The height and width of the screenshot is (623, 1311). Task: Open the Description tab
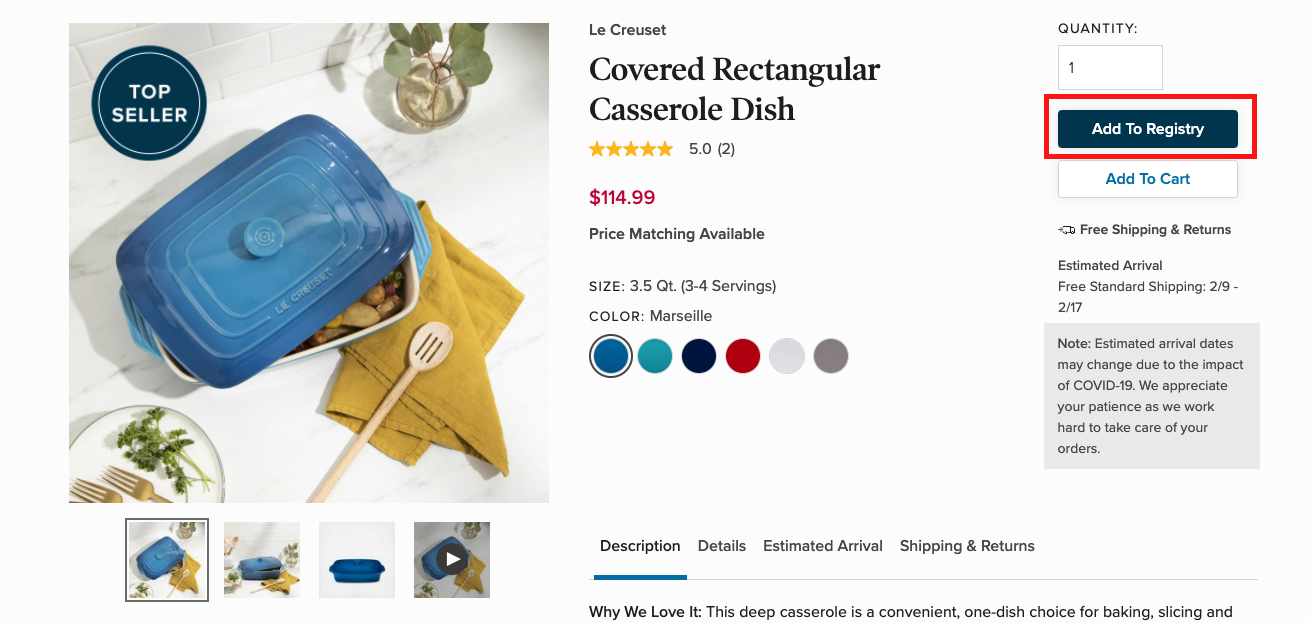coord(640,546)
